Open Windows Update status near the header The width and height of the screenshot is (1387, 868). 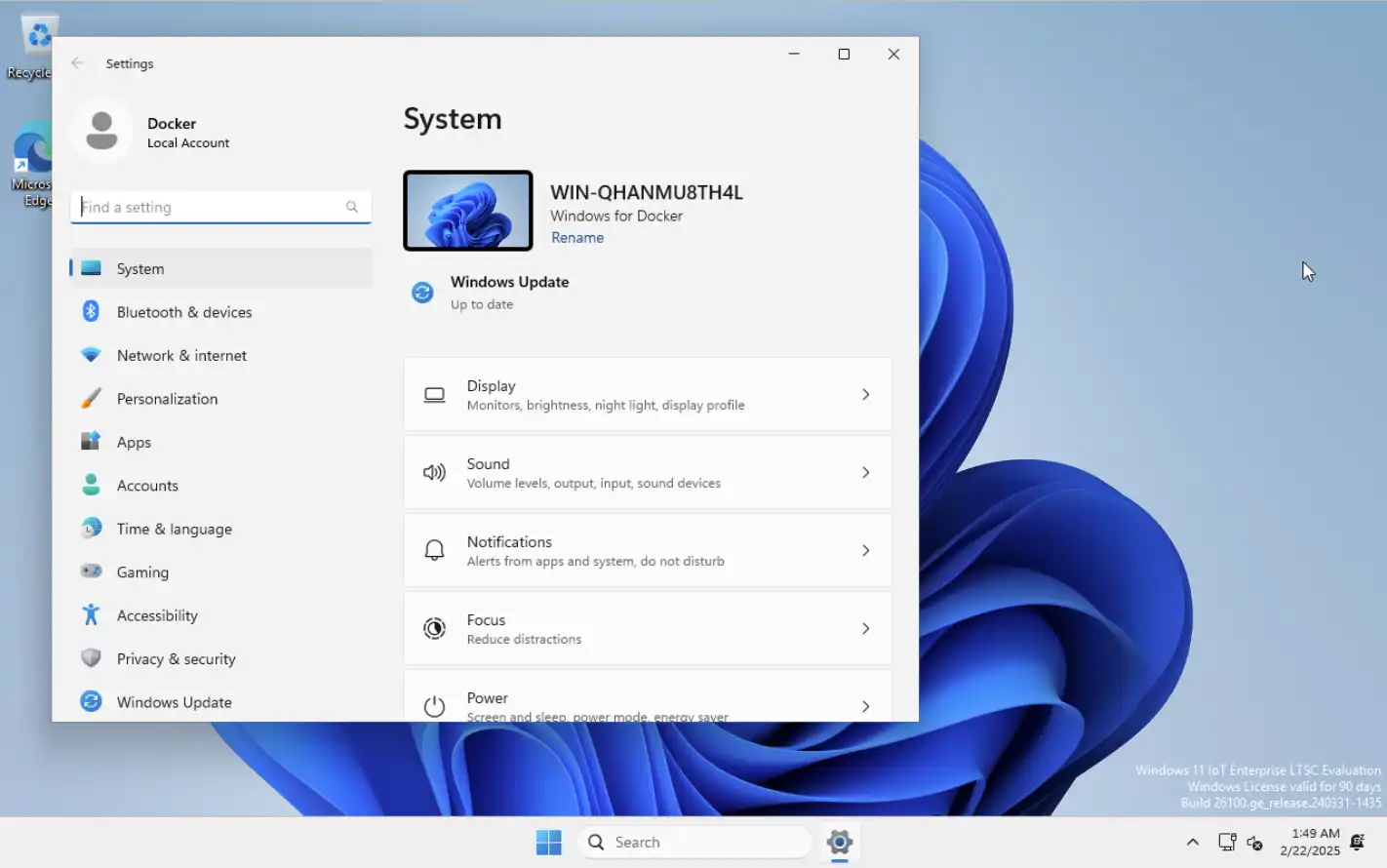pos(508,293)
